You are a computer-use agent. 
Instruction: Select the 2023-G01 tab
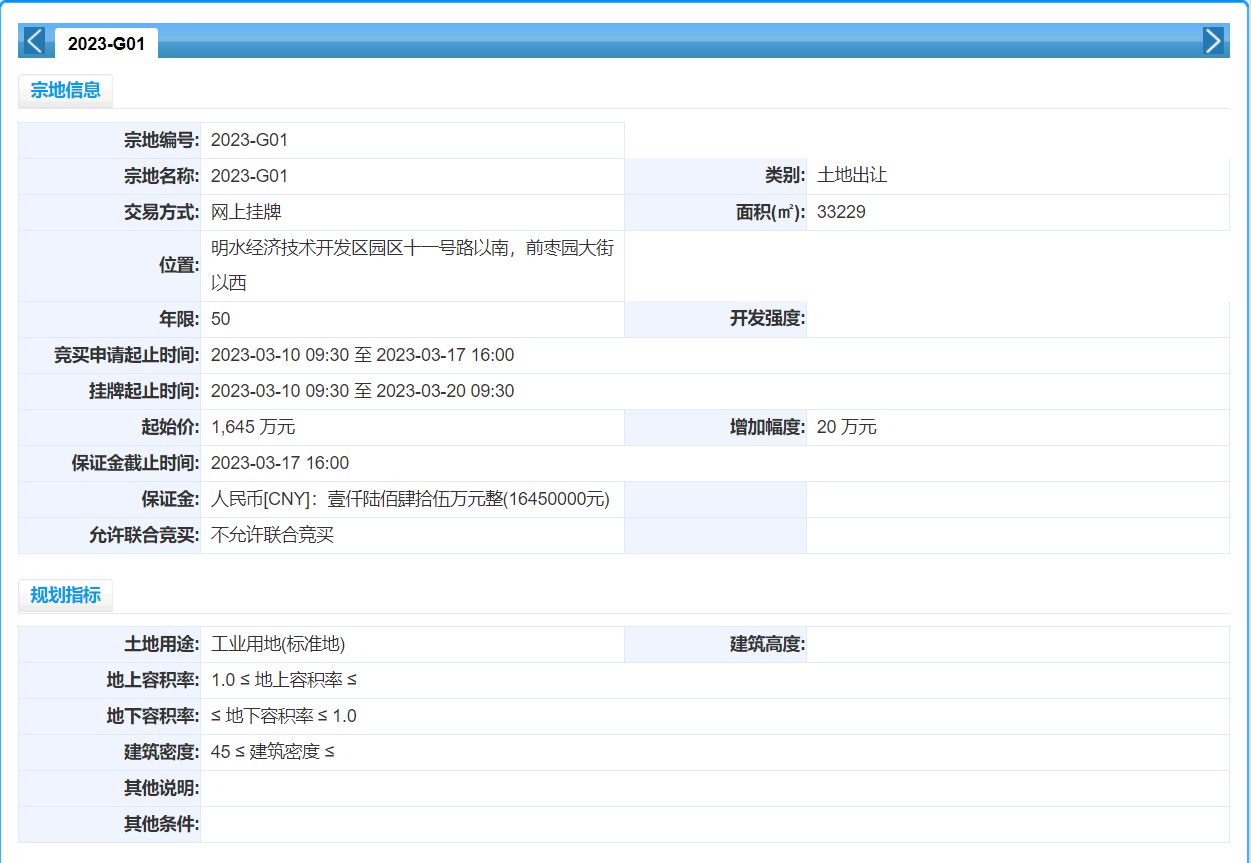point(106,44)
